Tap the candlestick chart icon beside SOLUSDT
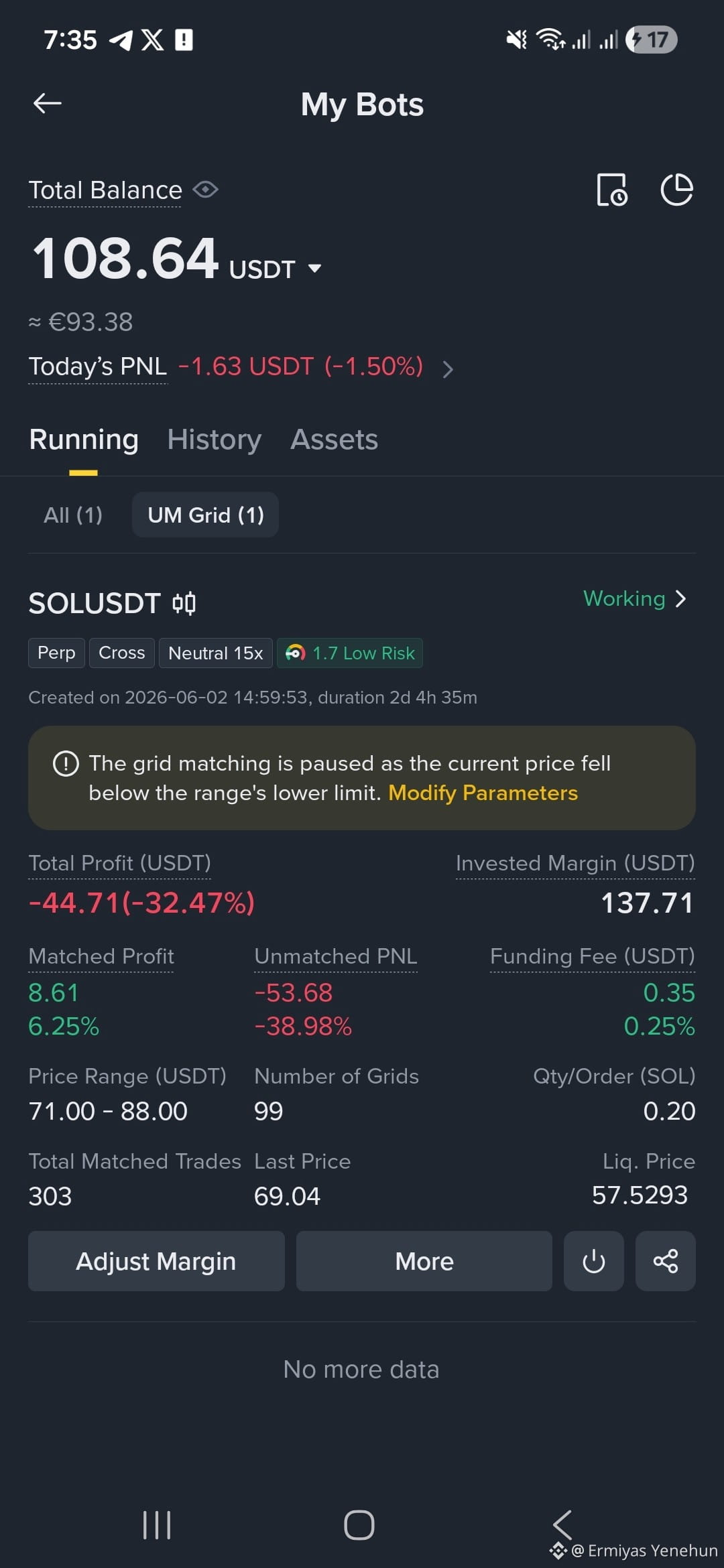 tap(184, 604)
